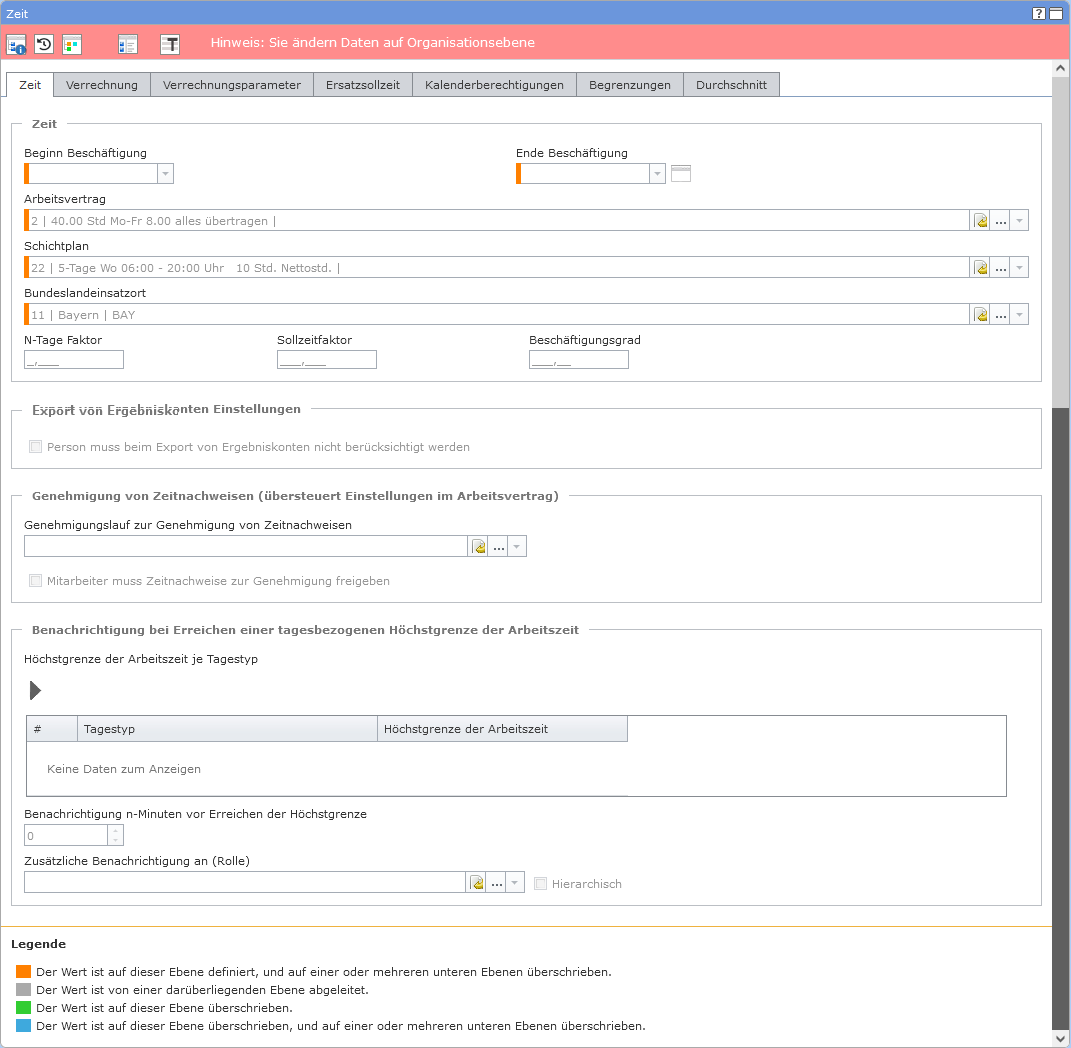This screenshot has height=1048, width=1071.
Task: Click the ellipsis button for Genehmigungslauf
Action: tap(499, 547)
